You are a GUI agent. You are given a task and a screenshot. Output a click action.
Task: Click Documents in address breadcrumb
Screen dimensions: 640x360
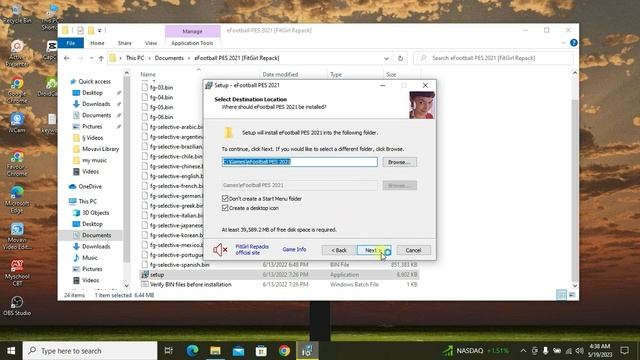pos(169,58)
